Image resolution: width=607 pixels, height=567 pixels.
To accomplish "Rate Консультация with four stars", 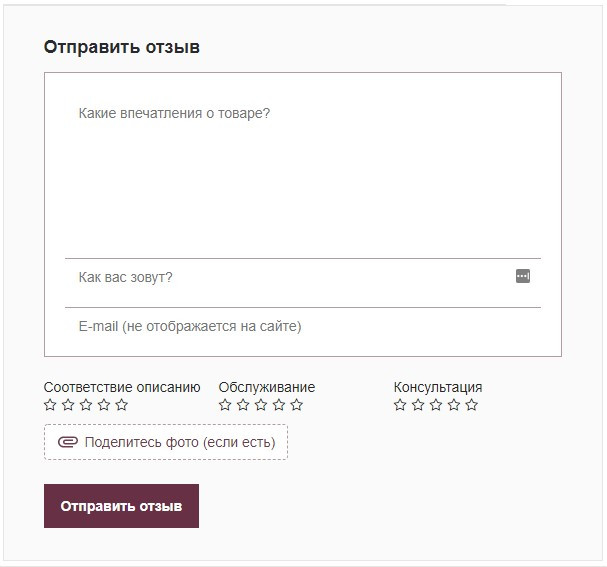I will 454,405.
